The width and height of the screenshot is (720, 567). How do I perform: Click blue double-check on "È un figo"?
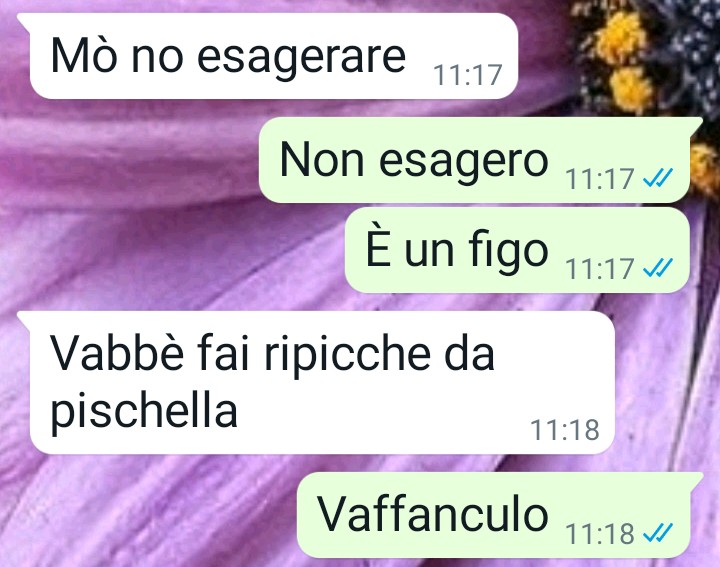[658, 268]
